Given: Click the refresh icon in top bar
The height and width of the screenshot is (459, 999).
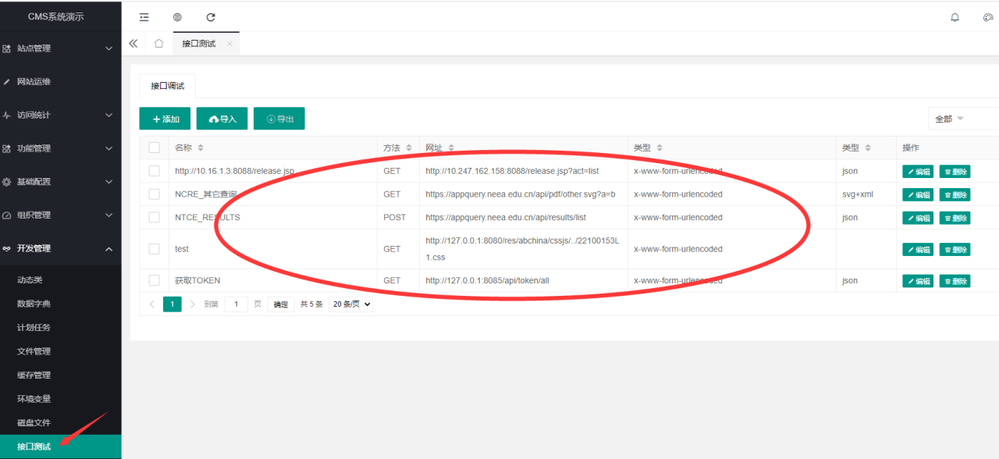Looking at the screenshot, I should 210,17.
